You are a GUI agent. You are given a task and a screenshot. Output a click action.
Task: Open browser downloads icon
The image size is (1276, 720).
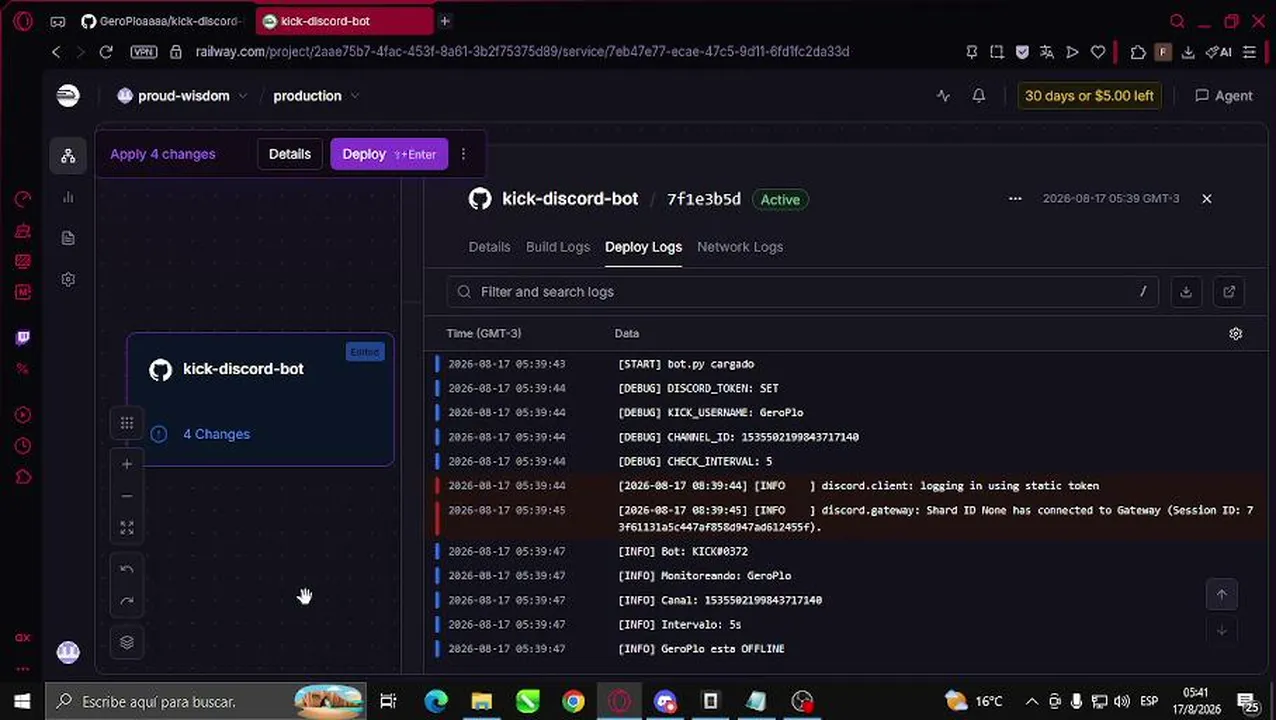pos(1188,51)
